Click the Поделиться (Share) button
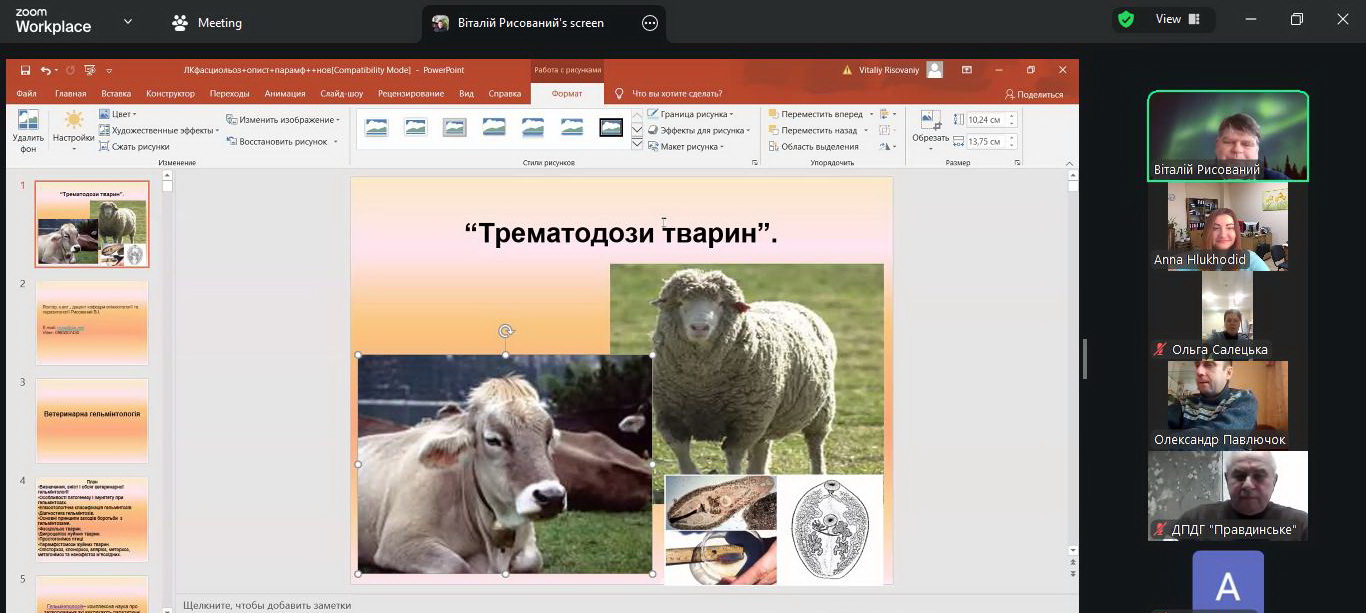1366x613 pixels. click(1035, 94)
